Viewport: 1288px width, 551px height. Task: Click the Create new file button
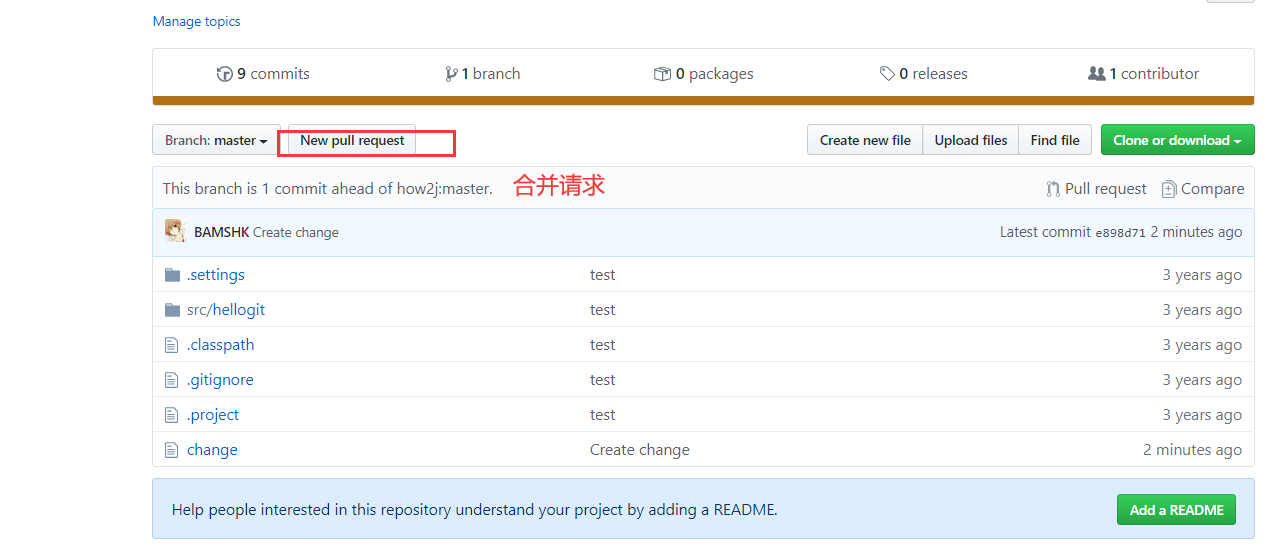click(865, 140)
